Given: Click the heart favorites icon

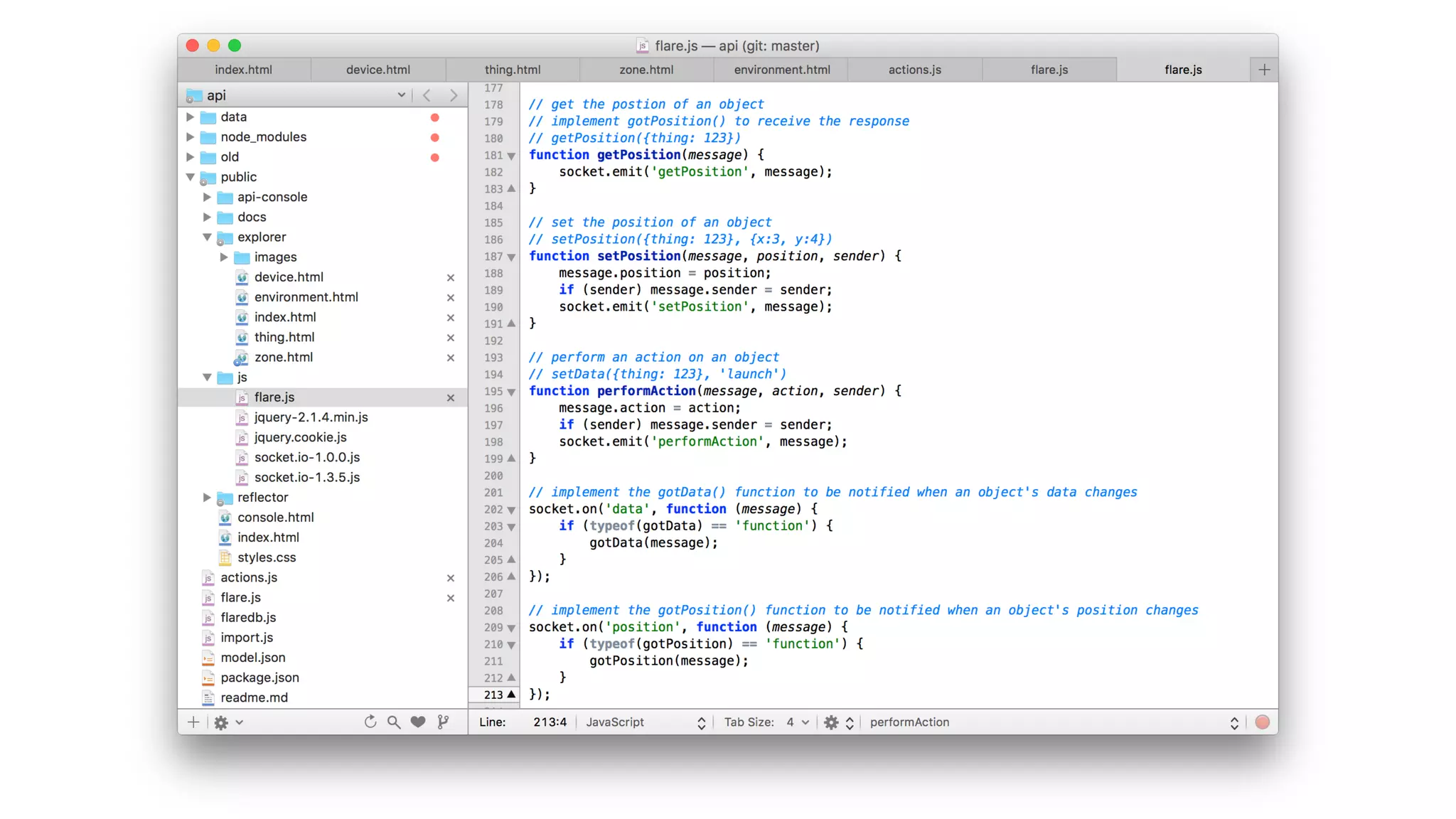Looking at the screenshot, I should 418,722.
